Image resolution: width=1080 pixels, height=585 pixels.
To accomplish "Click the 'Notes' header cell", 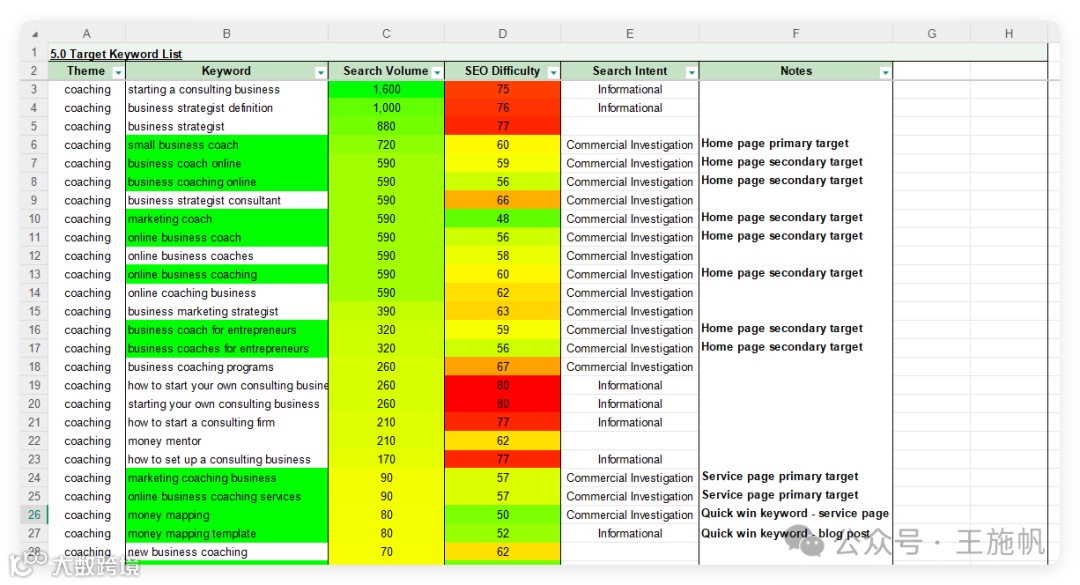I will 796,71.
